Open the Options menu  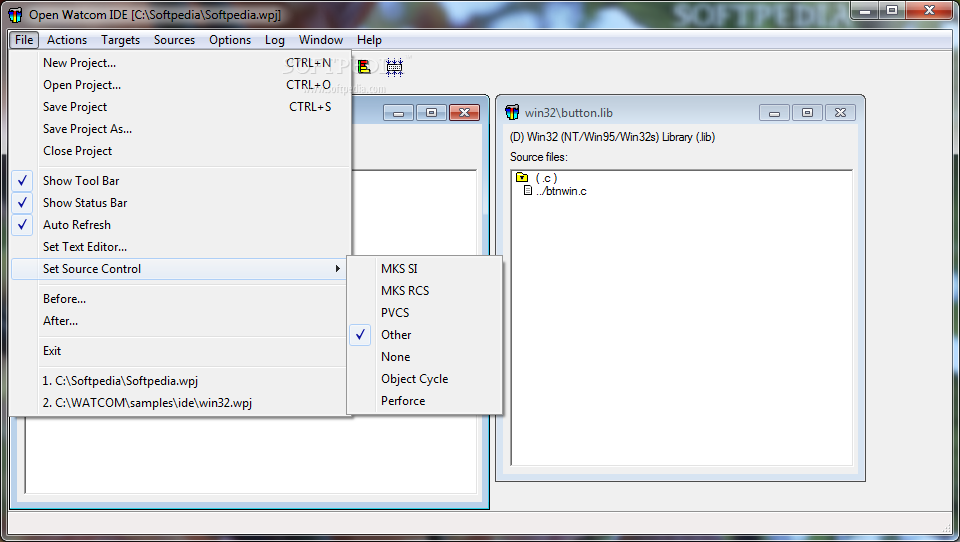(230, 40)
